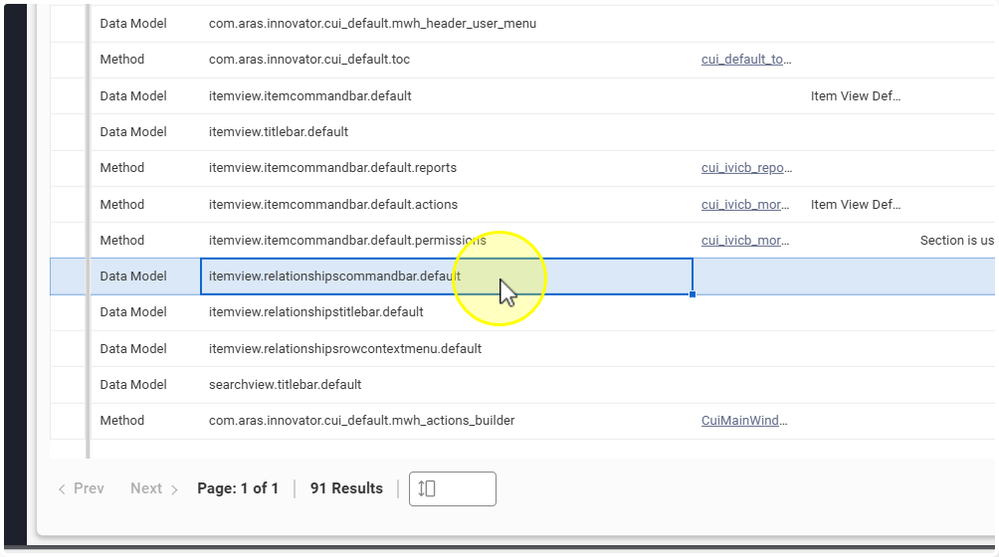Open the cui_ivicb_repo... method link
This screenshot has width=999, height=557.
(x=746, y=168)
